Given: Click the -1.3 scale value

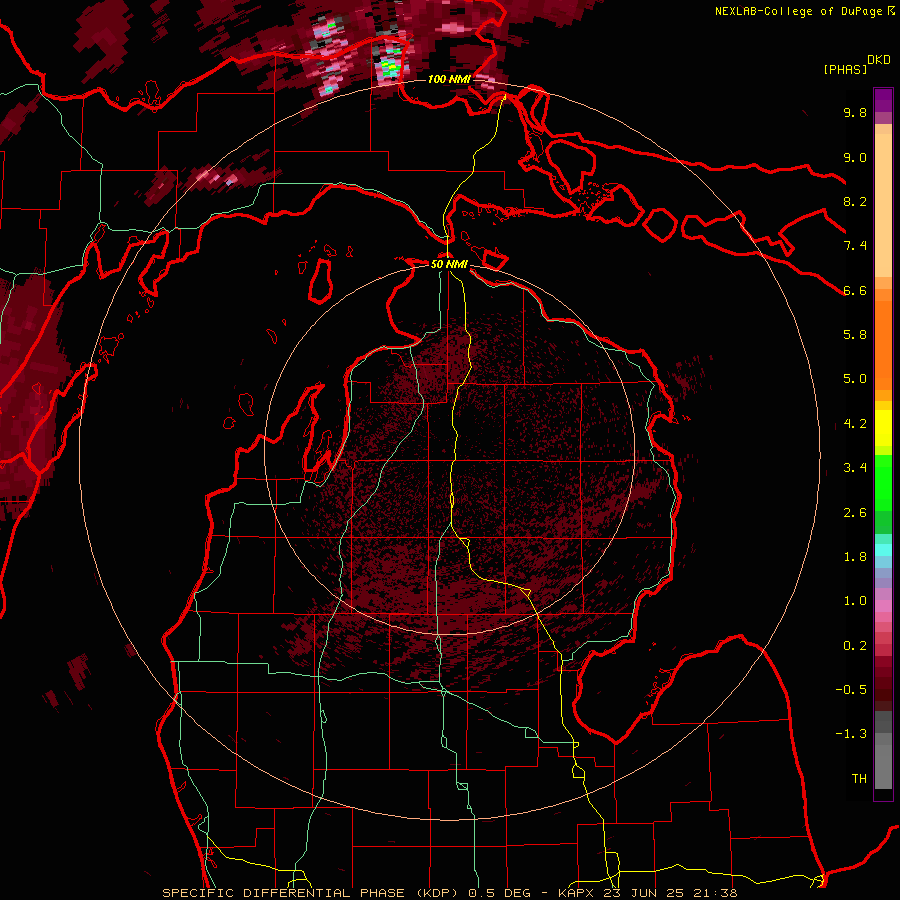Looking at the screenshot, I should coord(851,734).
